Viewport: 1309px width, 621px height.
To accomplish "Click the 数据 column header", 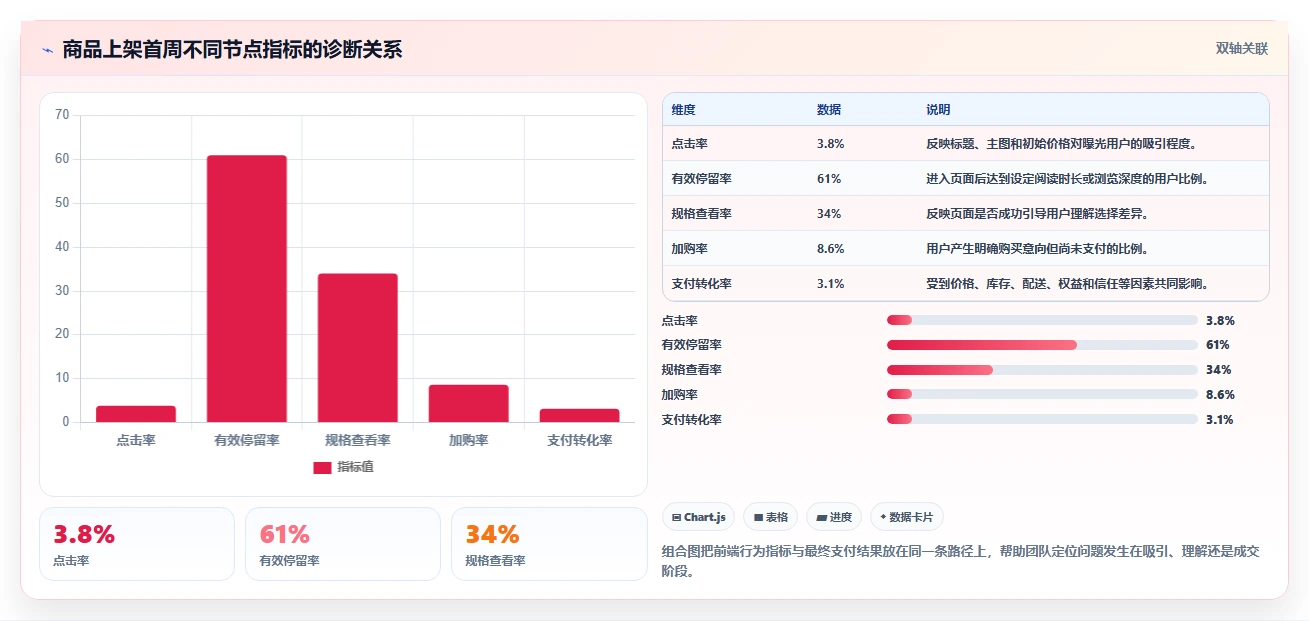I will [x=829, y=109].
